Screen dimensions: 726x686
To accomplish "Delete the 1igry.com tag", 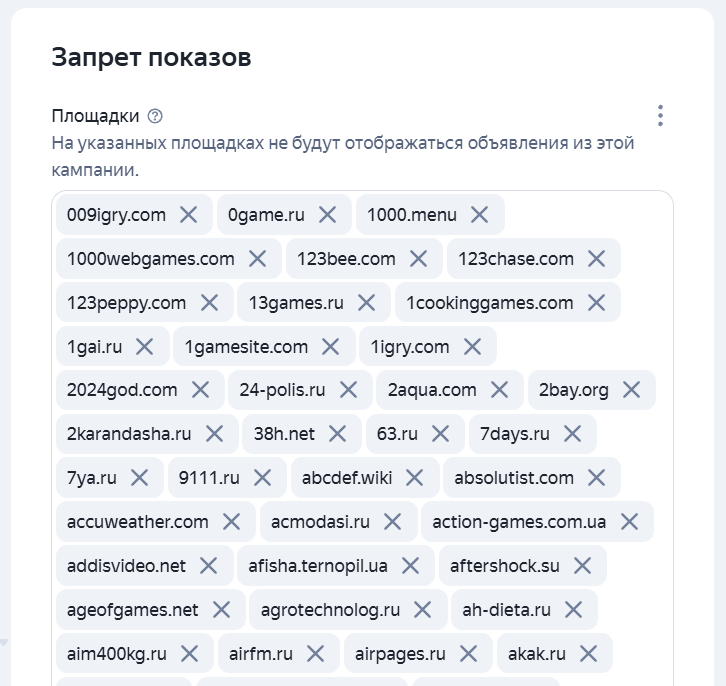I will [x=472, y=347].
